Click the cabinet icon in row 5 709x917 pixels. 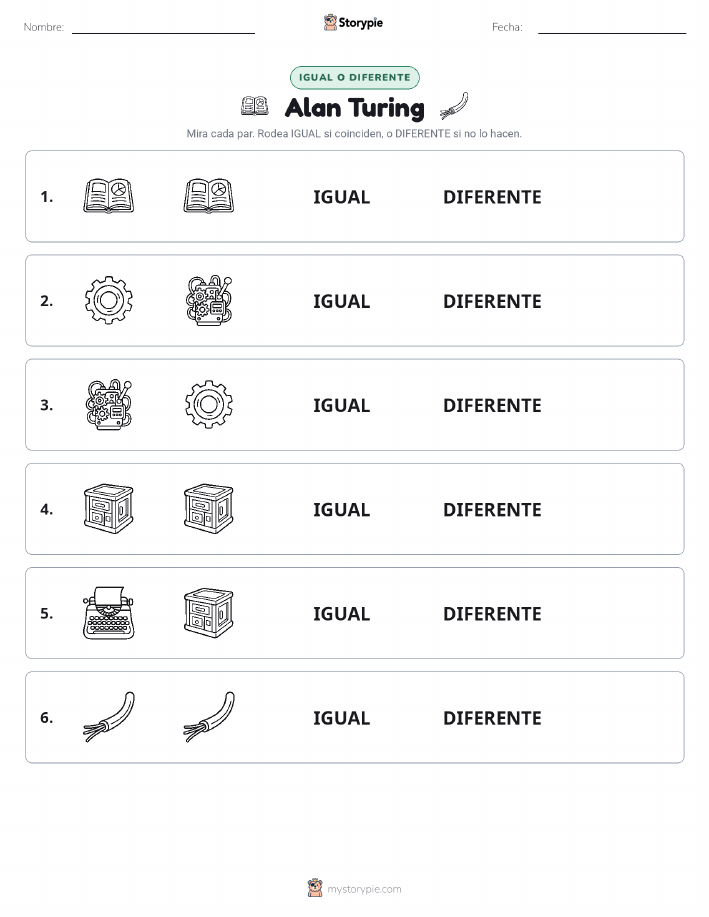[x=209, y=613]
